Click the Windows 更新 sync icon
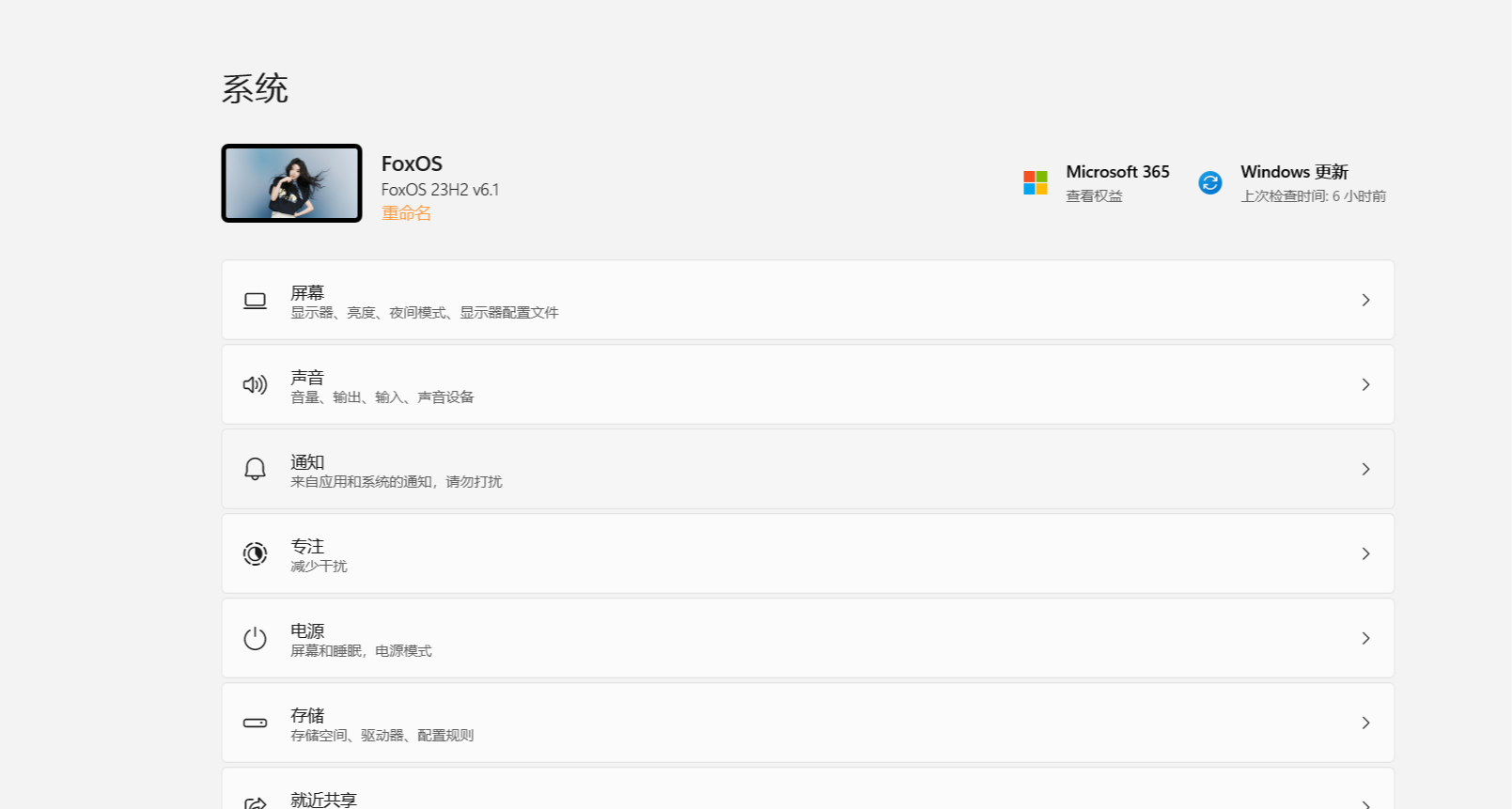1512x809 pixels. (1210, 182)
